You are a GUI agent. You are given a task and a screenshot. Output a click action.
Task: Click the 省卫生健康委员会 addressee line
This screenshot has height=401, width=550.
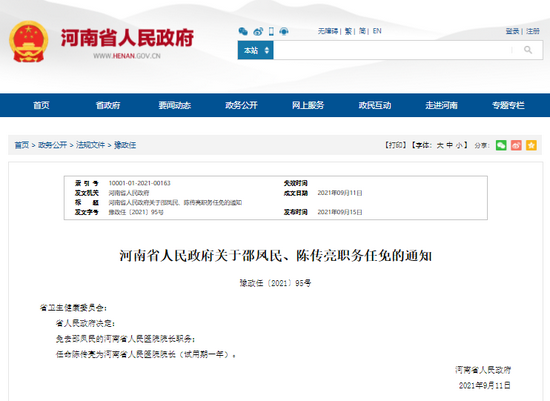click(73, 308)
